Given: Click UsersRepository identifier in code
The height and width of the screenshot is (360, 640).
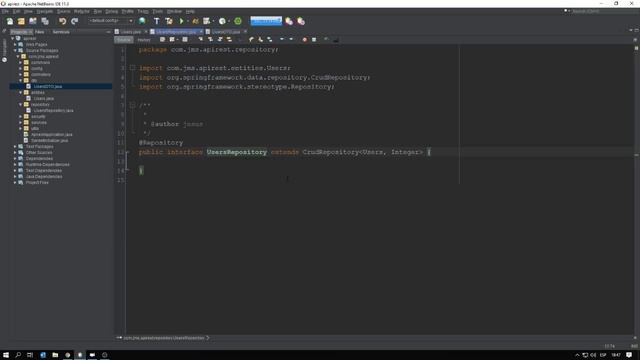Looking at the screenshot, I should click(x=237, y=152).
